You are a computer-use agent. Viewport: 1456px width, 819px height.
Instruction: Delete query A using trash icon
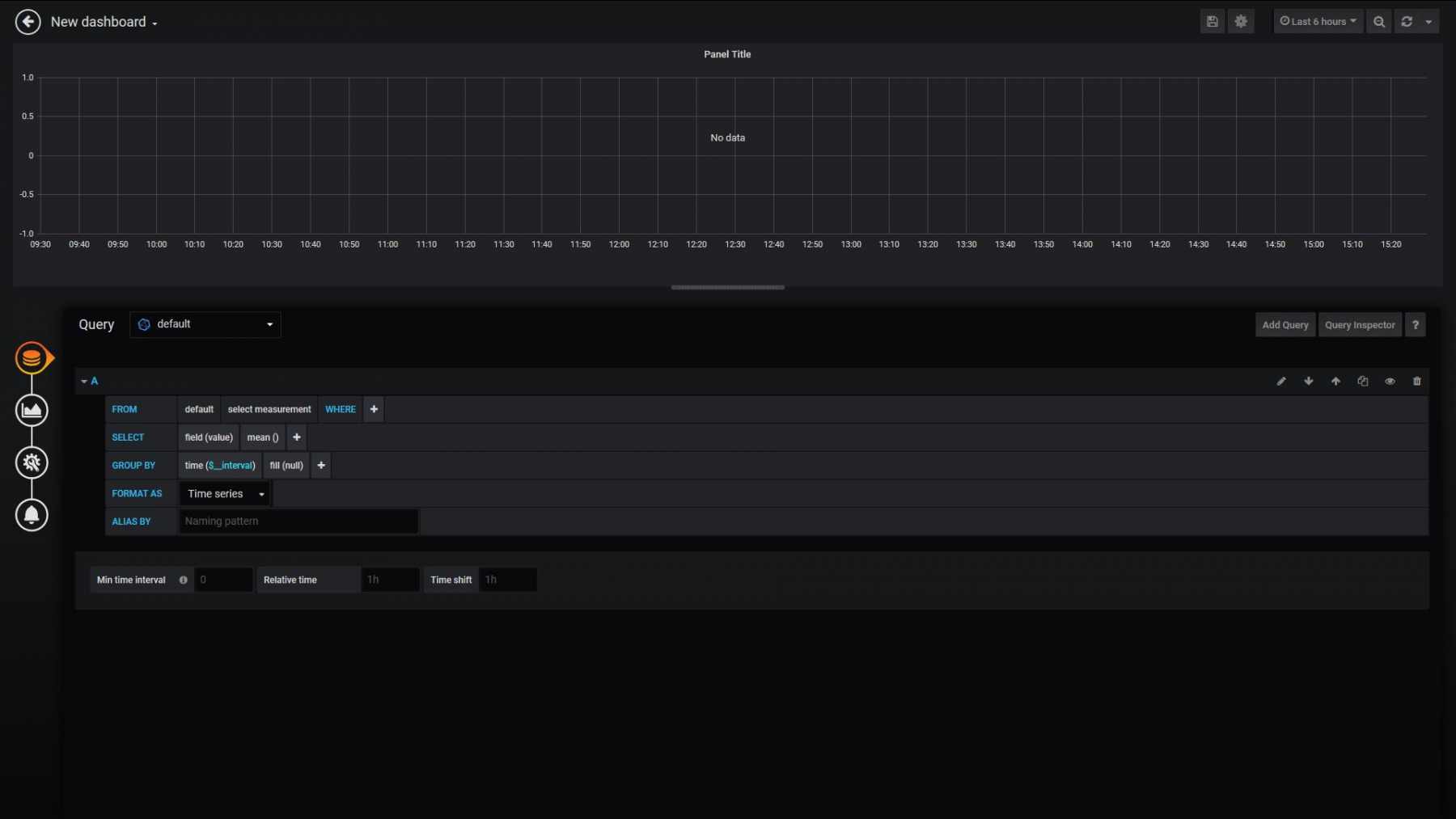[x=1416, y=382]
